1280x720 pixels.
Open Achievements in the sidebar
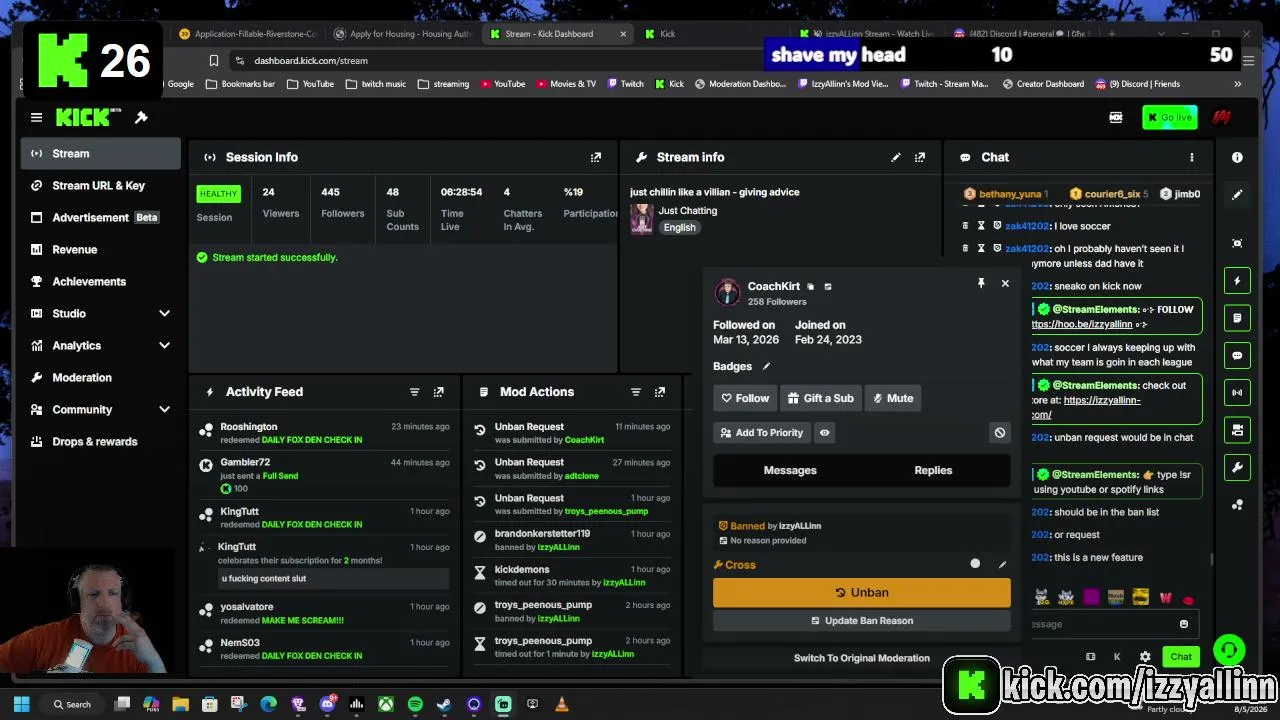[100, 282]
